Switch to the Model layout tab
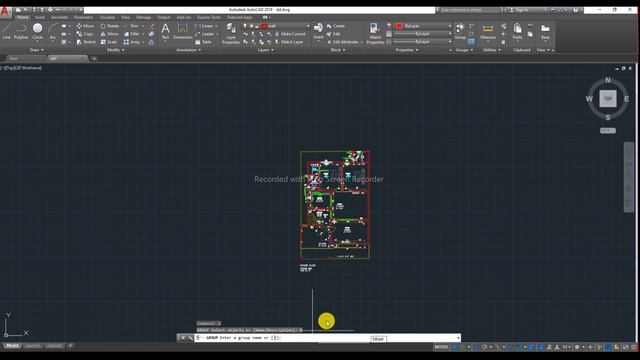The image size is (640, 360). (12, 346)
